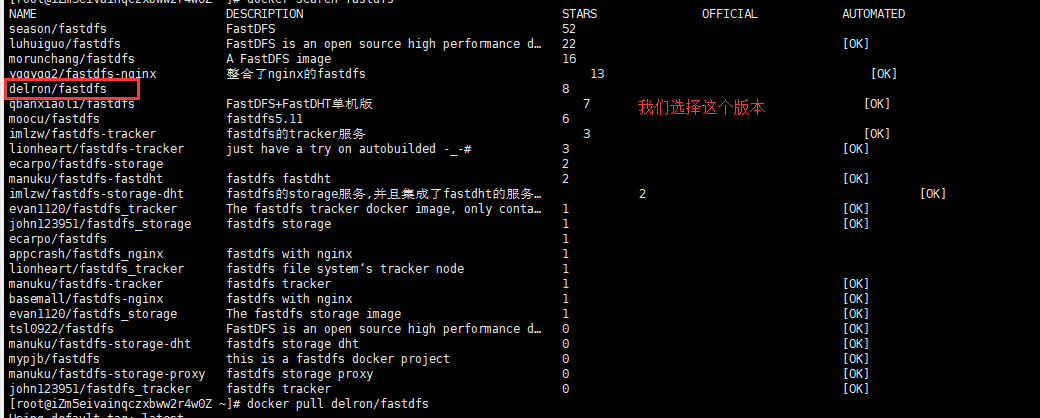Click the red Chinese annotation text
The image size is (1040, 418).
click(701, 107)
